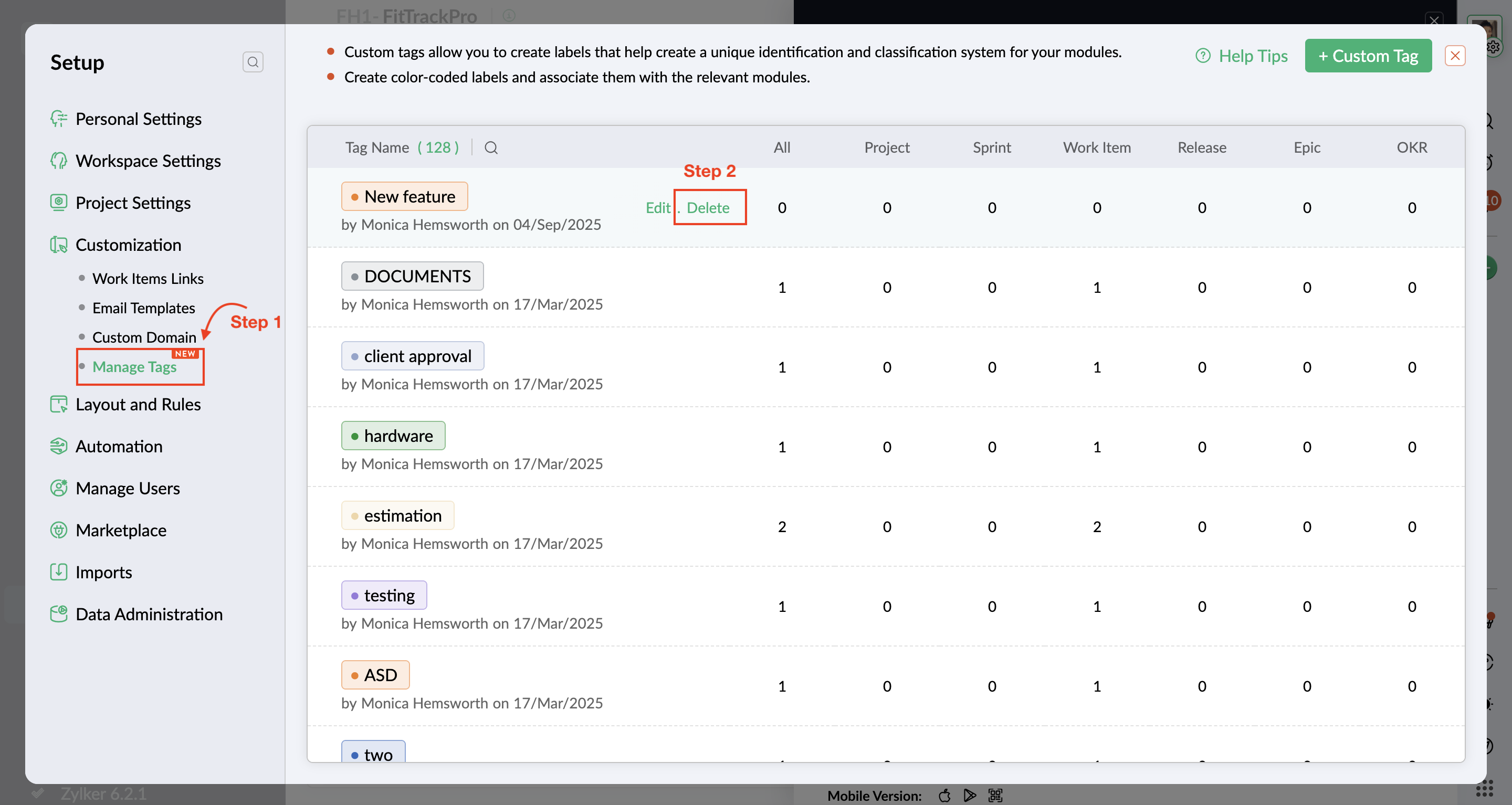Open Project Settings section
Image resolution: width=1512 pixels, height=805 pixels.
[x=133, y=203]
